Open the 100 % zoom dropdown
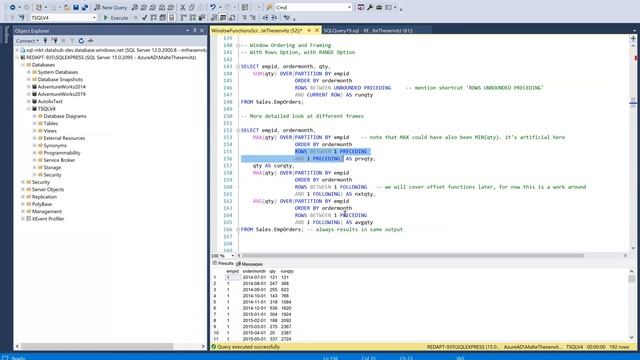Viewport: 640px width, 360px height. (233, 256)
